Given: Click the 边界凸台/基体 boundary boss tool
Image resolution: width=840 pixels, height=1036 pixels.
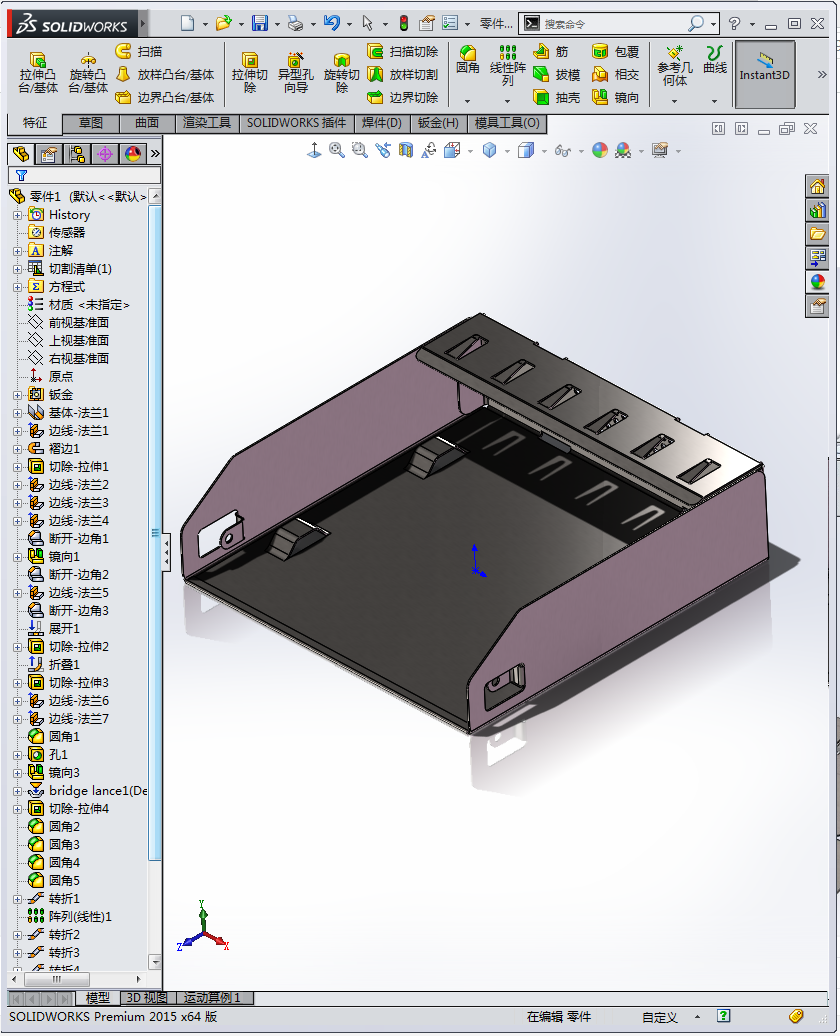Looking at the screenshot, I should click(x=165, y=98).
